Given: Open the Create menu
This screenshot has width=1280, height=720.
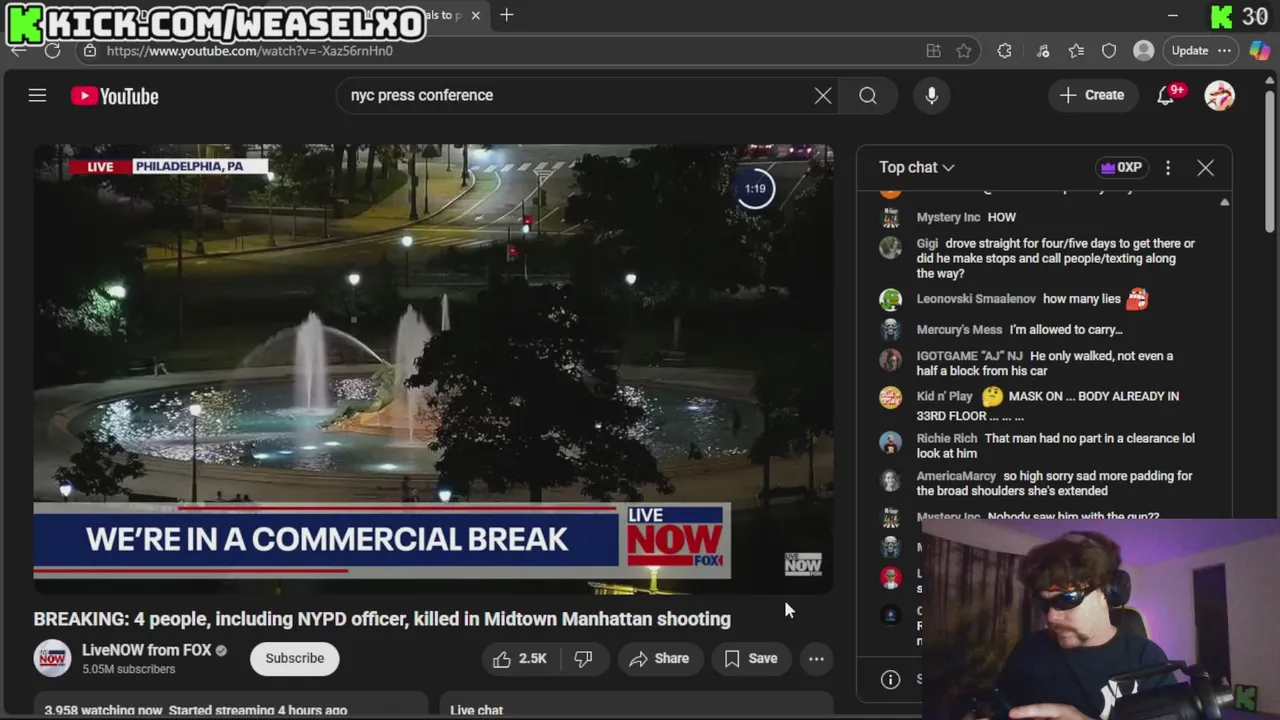Looking at the screenshot, I should 1092,95.
